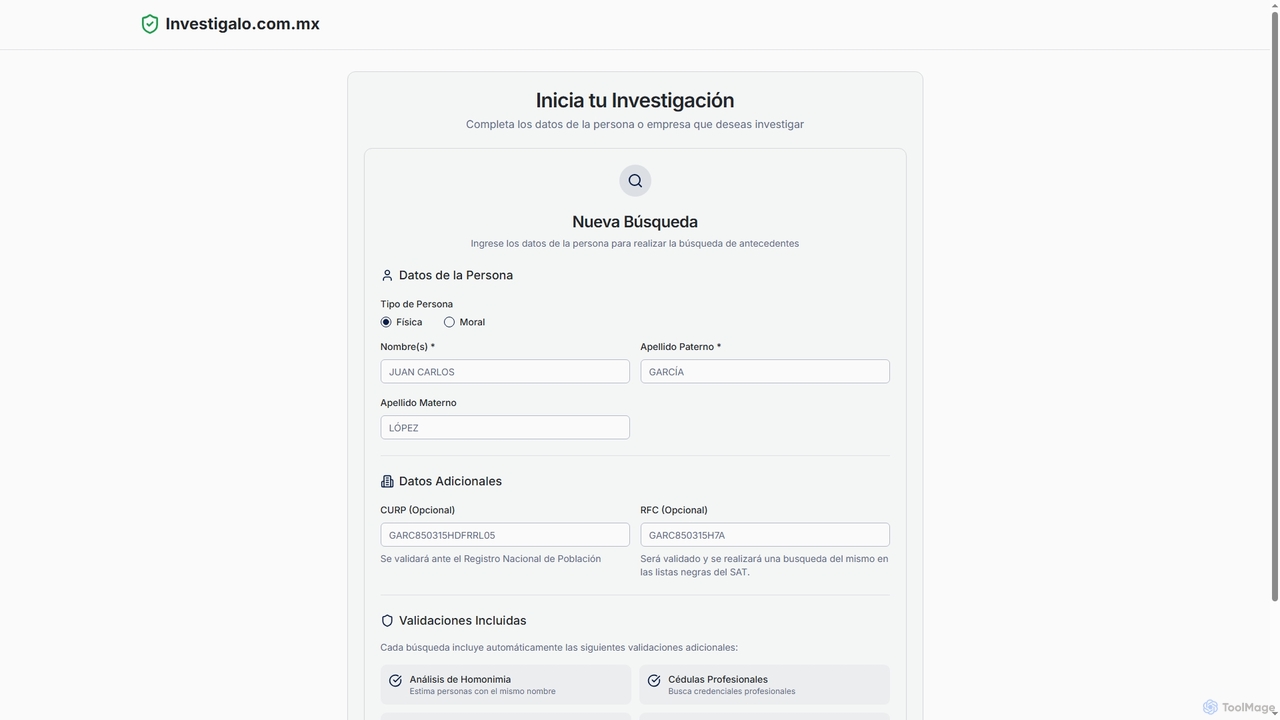Focus the Apellido Materno input field

pyautogui.click(x=505, y=428)
